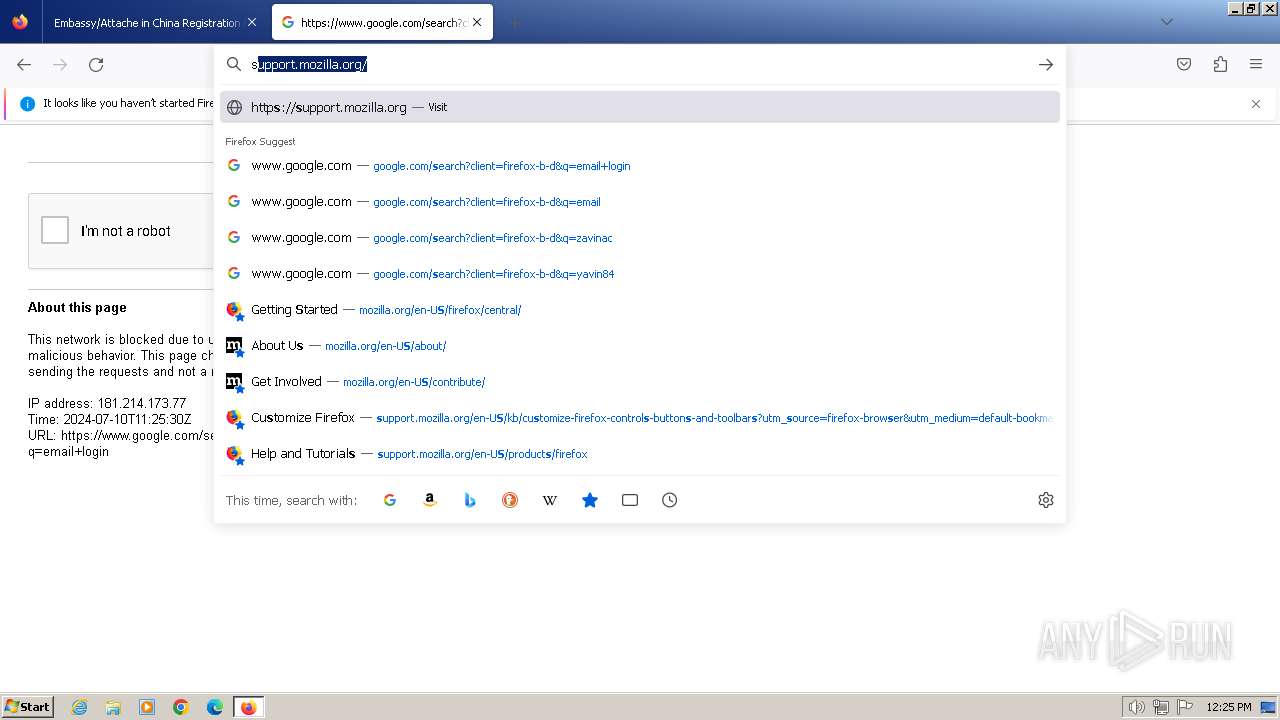Viewport: 1280px width, 720px height.
Task: Select google.com q=yavin84 suggestion
Action: (x=640, y=274)
